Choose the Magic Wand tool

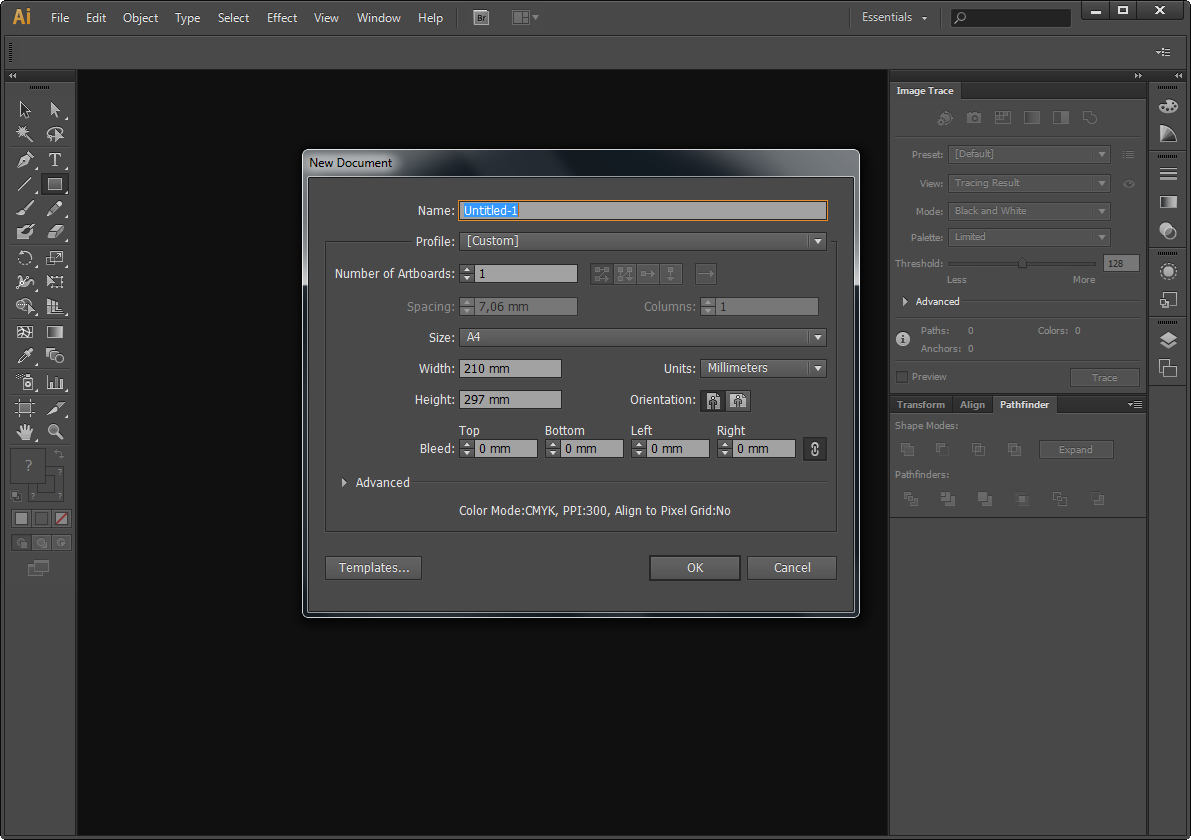[25, 134]
